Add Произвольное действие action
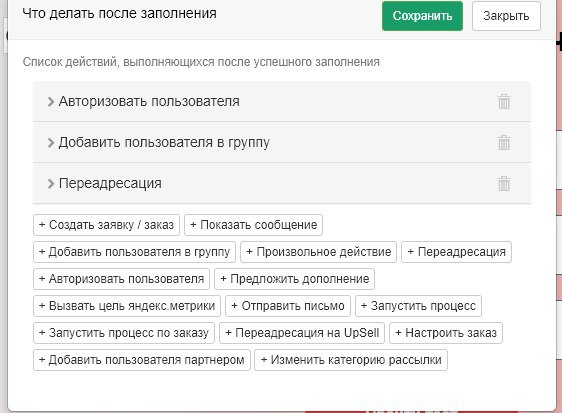562x413 pixels. pyautogui.click(x=318, y=252)
